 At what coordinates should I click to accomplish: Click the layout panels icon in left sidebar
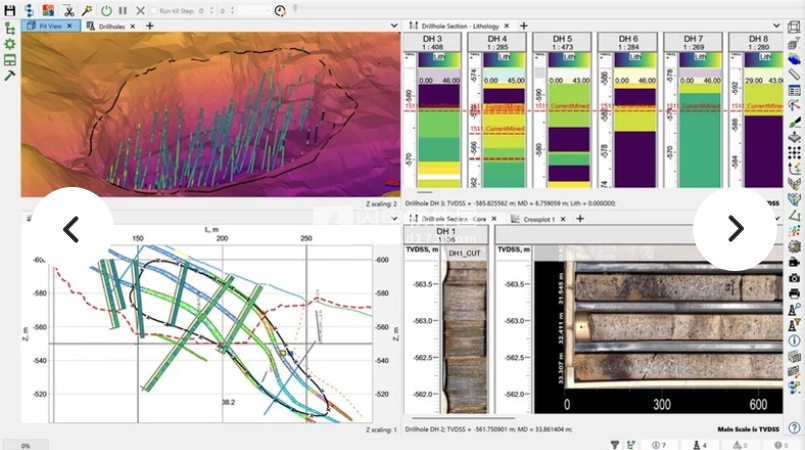tap(10, 60)
